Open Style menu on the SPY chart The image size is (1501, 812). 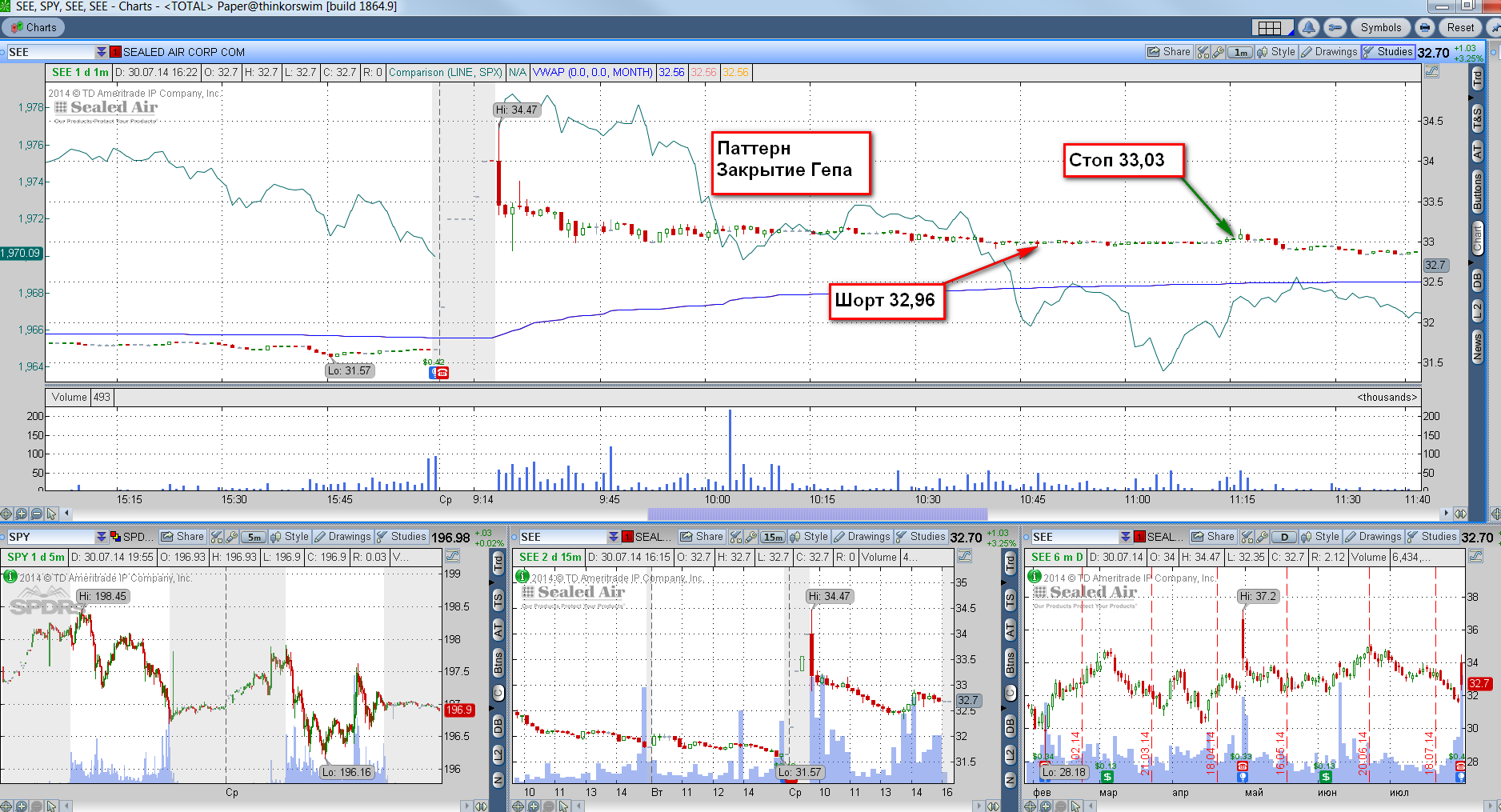(290, 537)
